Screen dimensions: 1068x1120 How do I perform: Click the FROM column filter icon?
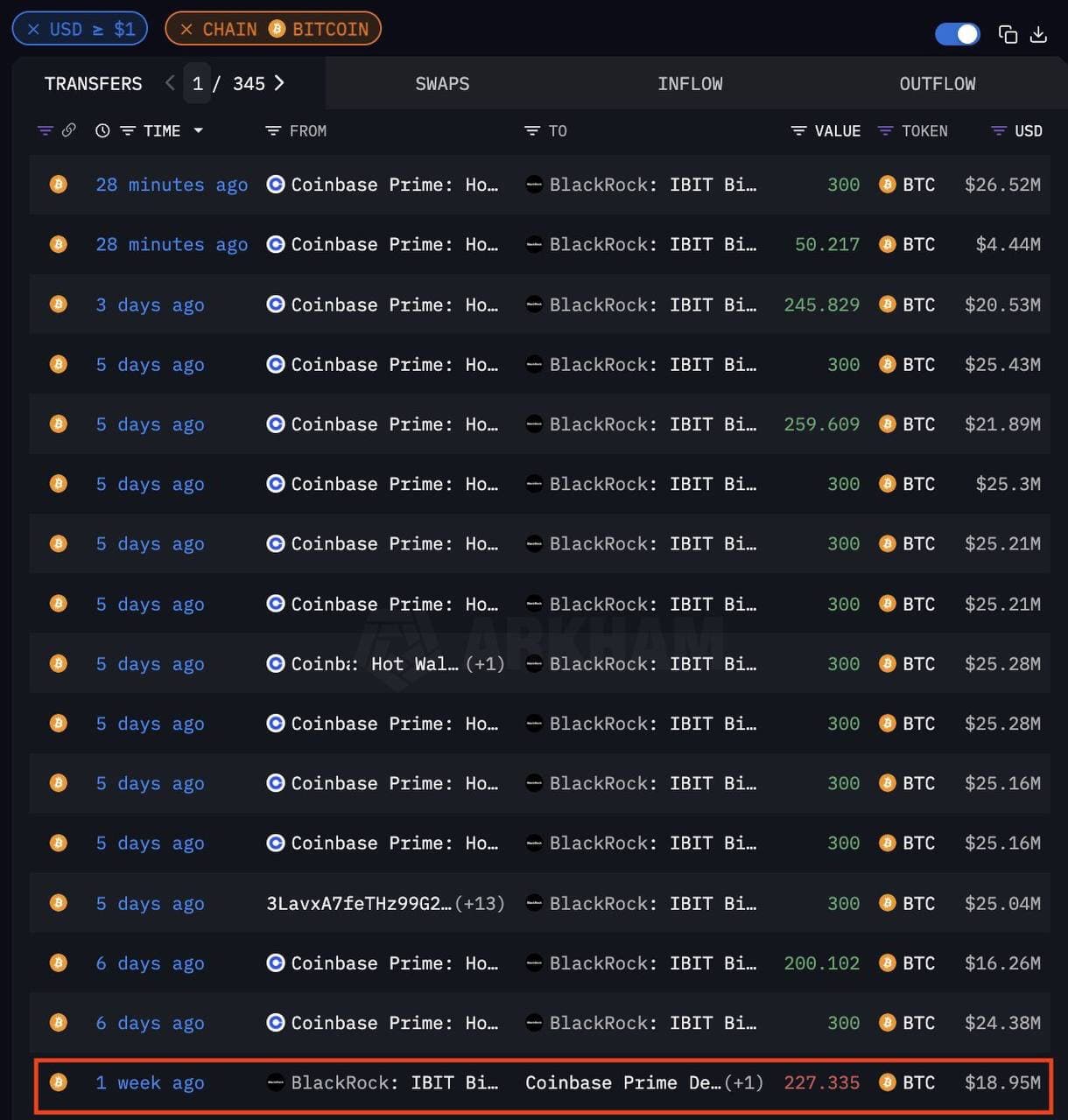click(273, 130)
